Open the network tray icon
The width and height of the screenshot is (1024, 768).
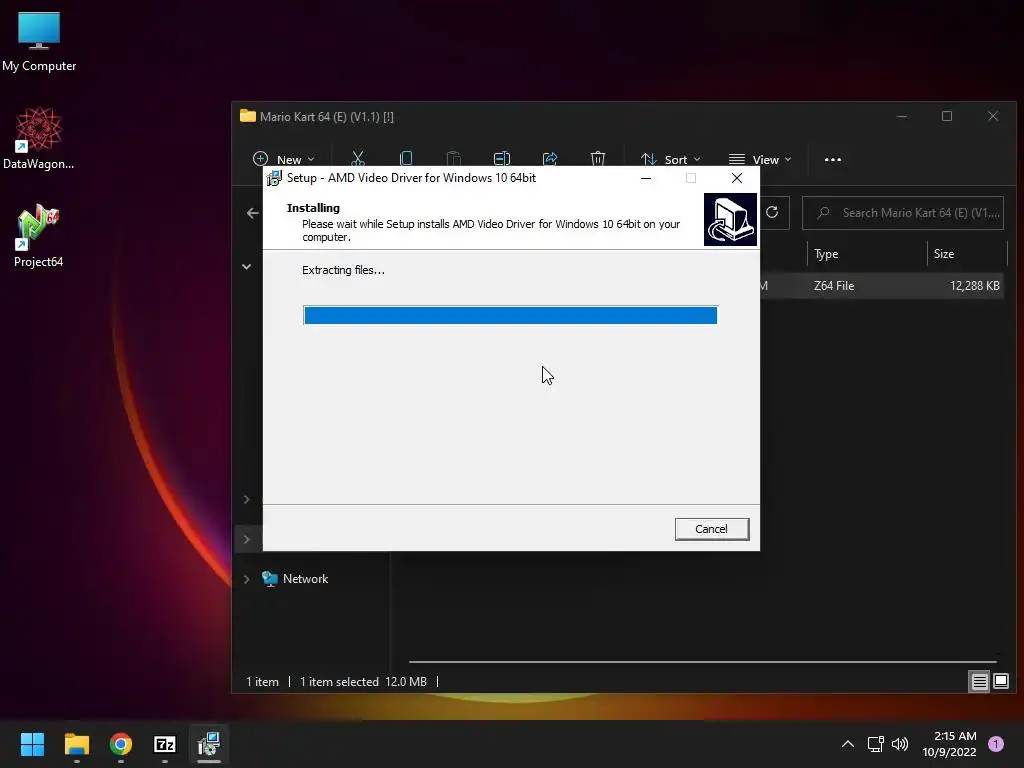point(875,744)
